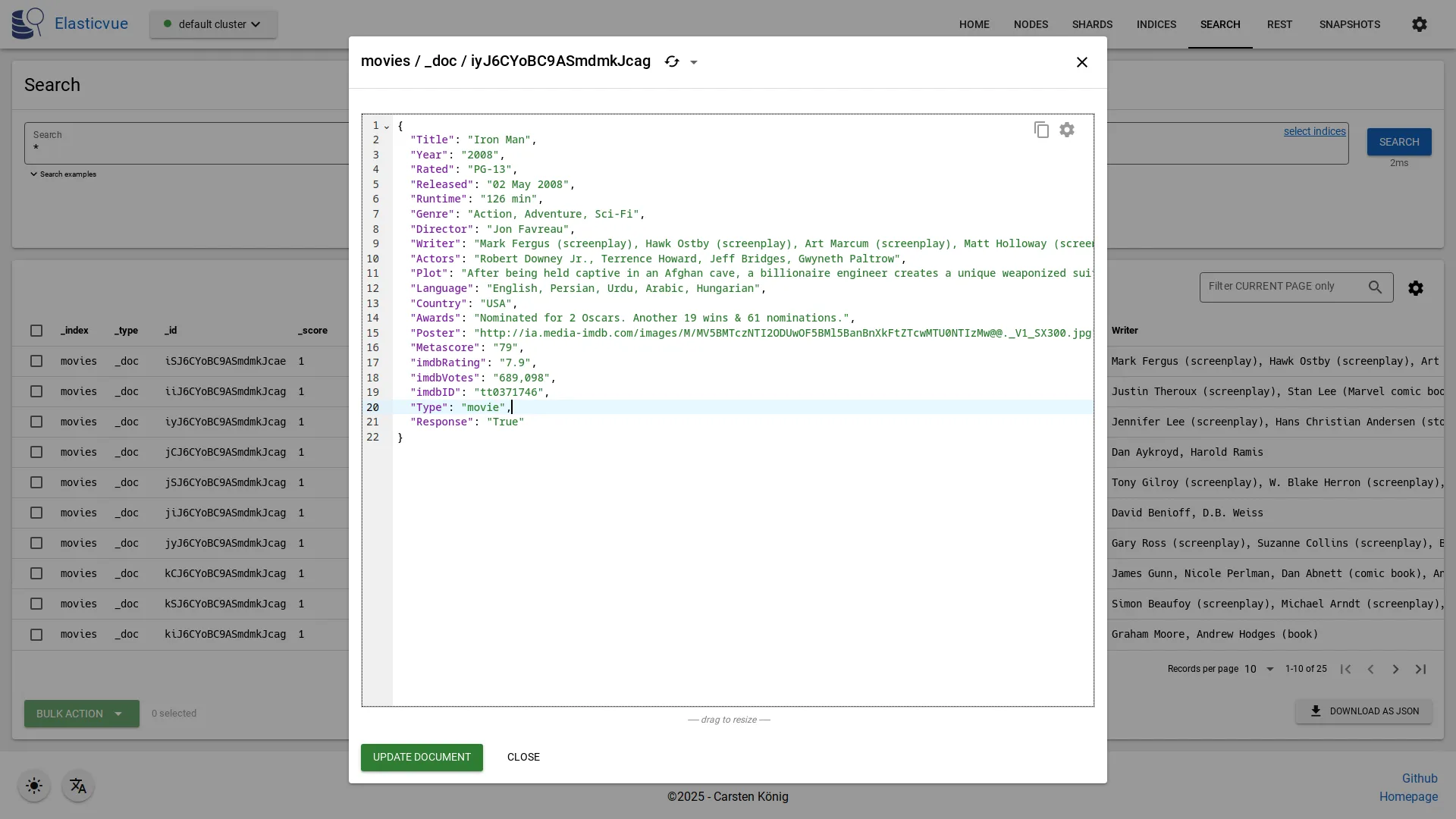Copy document JSON to clipboard
Image resolution: width=1456 pixels, height=819 pixels.
coord(1042,130)
